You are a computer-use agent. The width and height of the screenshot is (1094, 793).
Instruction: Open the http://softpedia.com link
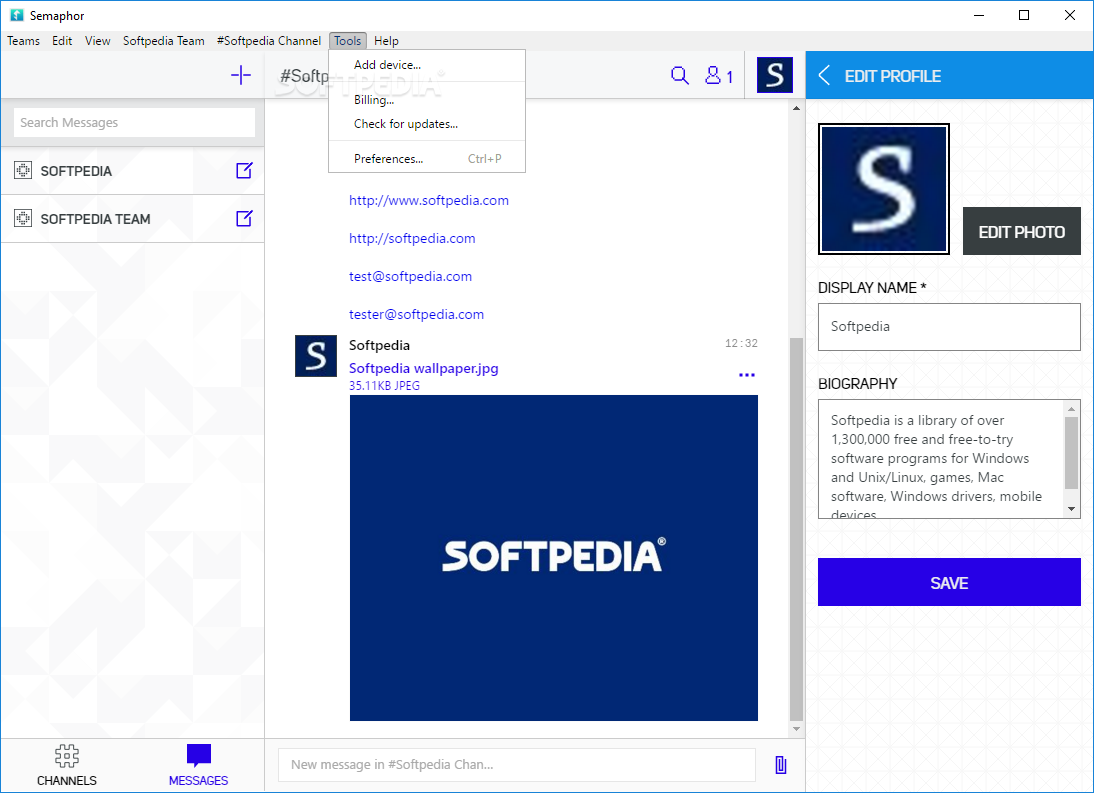click(412, 239)
